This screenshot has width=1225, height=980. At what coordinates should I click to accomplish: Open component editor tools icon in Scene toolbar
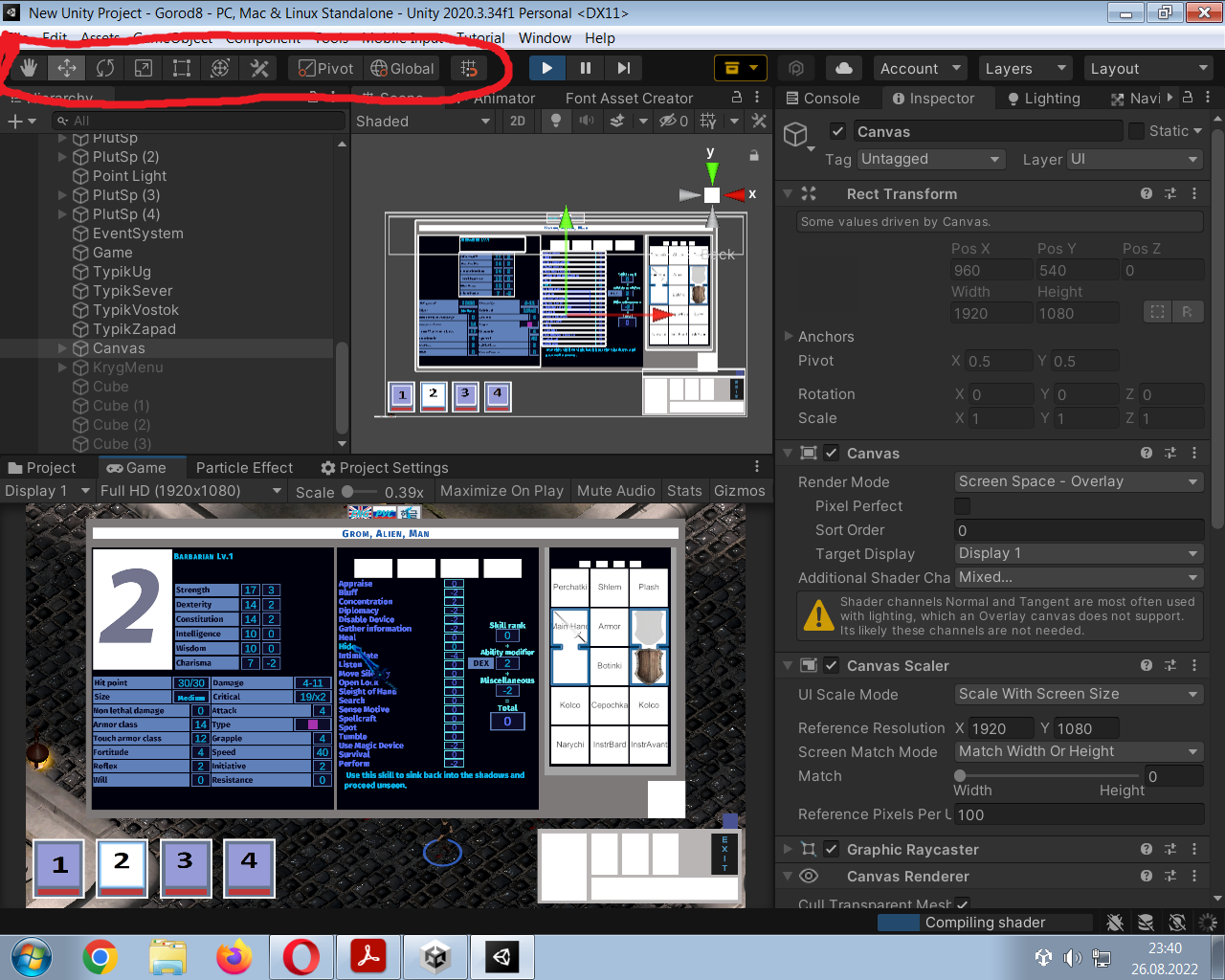click(759, 121)
